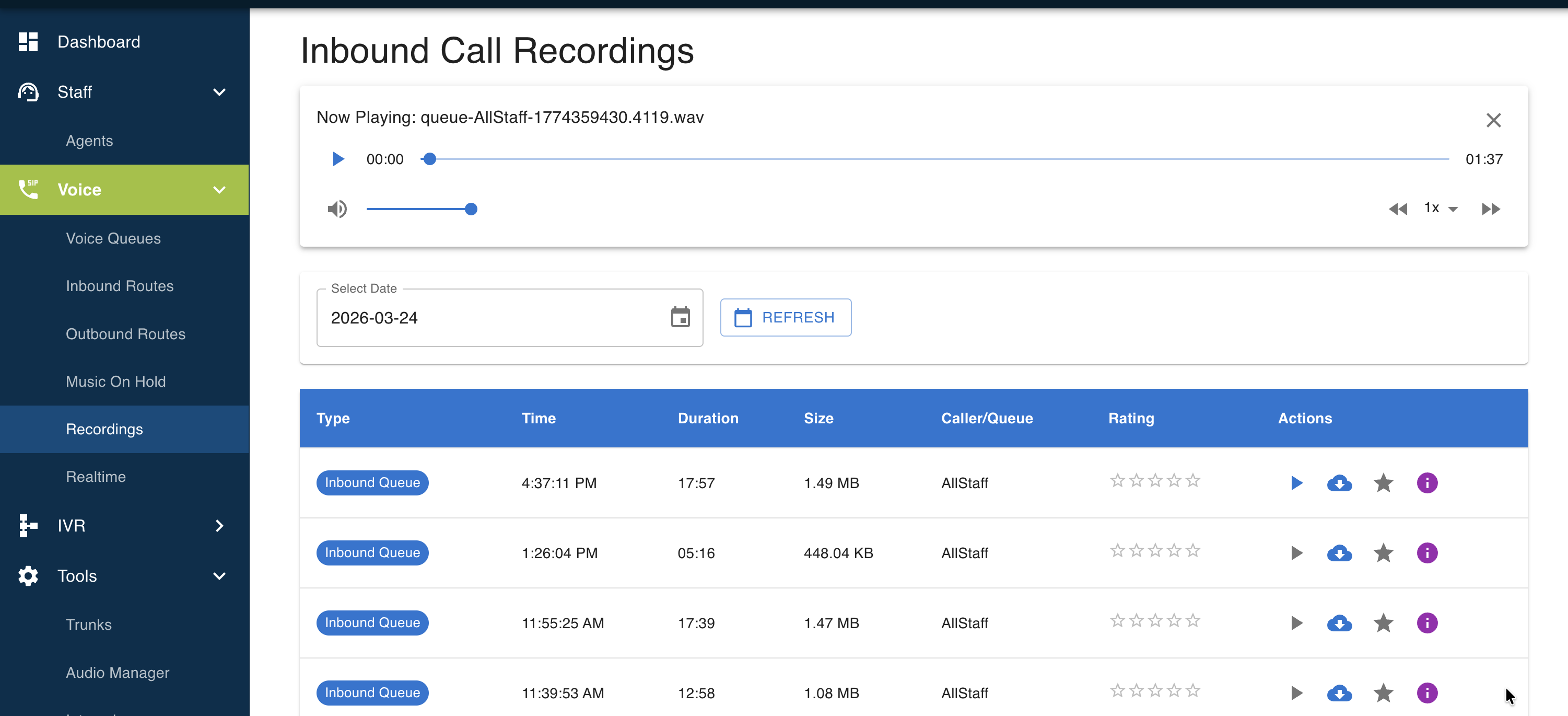Rate the 11:55:25 AM recording three stars
Screen dimensions: 1568x716
(x=1155, y=620)
